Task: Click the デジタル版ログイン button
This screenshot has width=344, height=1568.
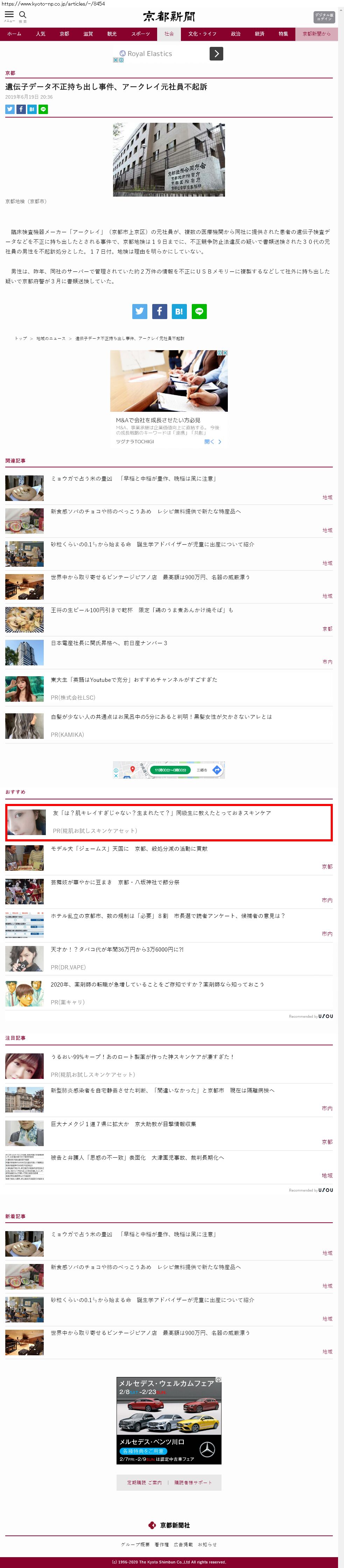Action: (x=324, y=17)
